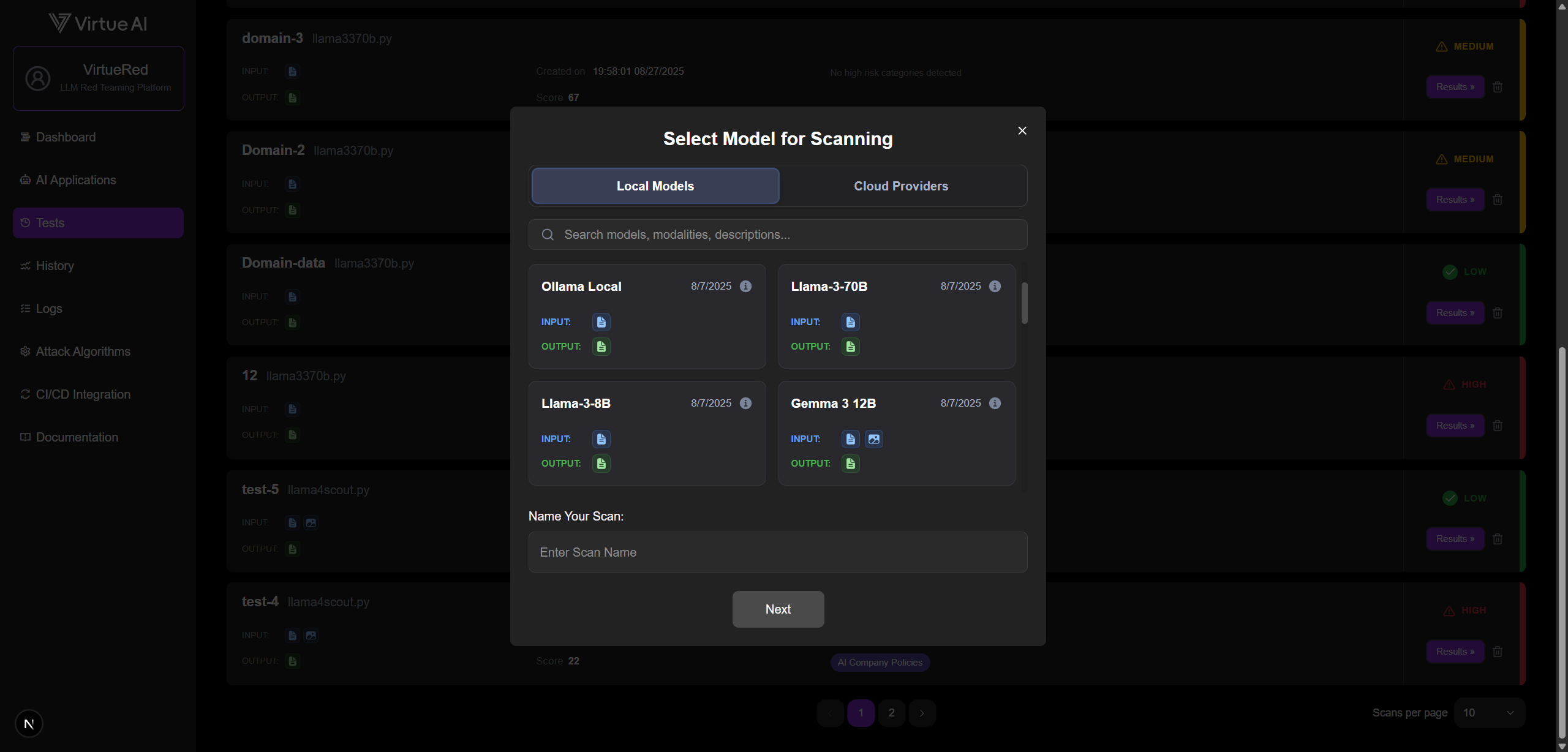Open the Attack Algorithms section
The width and height of the screenshot is (1568, 752).
[82, 351]
